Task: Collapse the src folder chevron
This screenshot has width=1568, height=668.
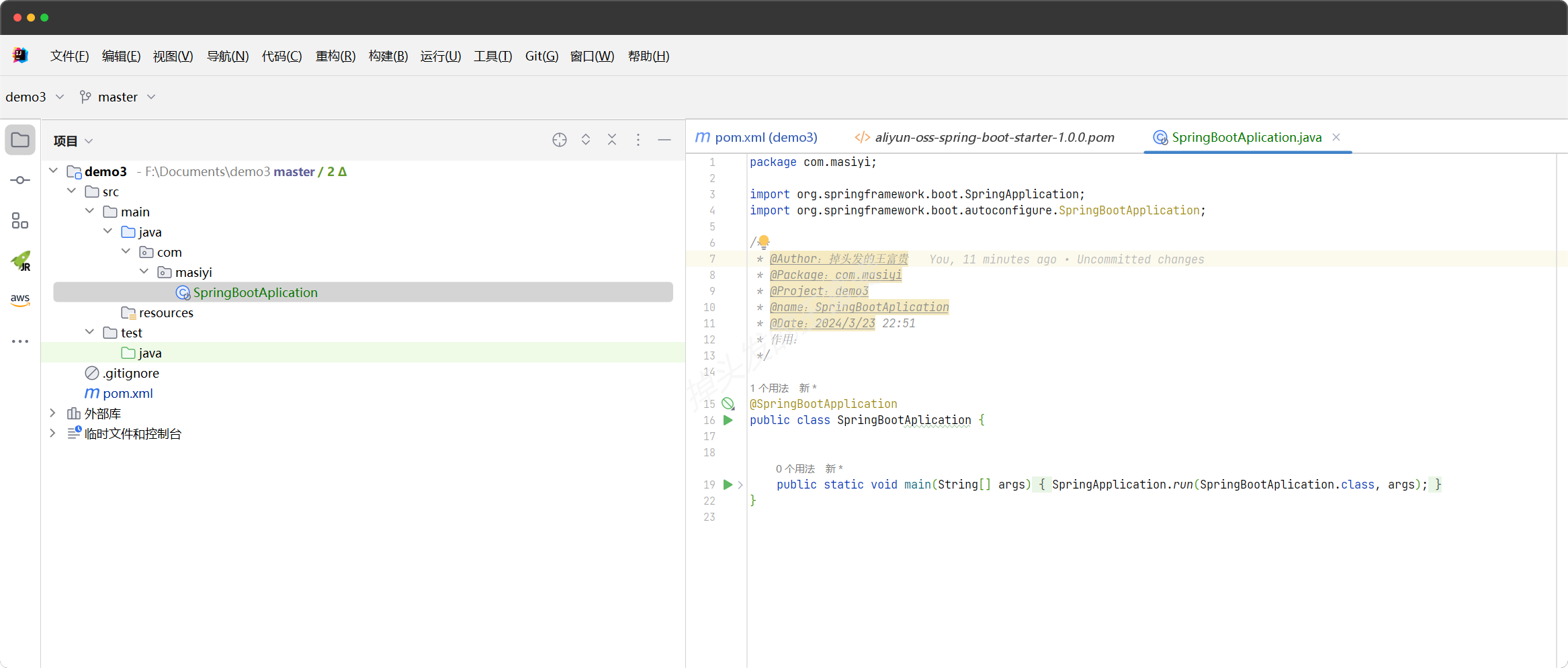Action: (x=72, y=191)
